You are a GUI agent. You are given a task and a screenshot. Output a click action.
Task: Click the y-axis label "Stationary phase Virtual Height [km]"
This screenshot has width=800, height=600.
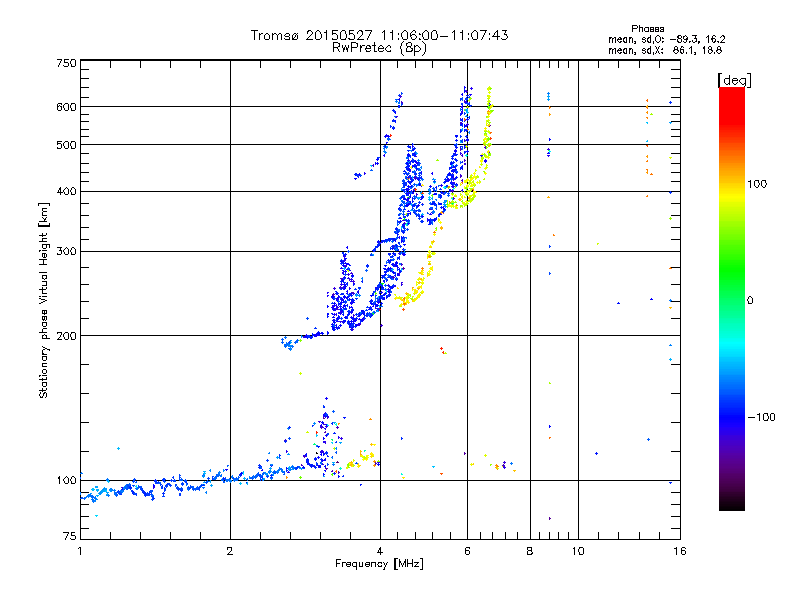click(x=43, y=300)
